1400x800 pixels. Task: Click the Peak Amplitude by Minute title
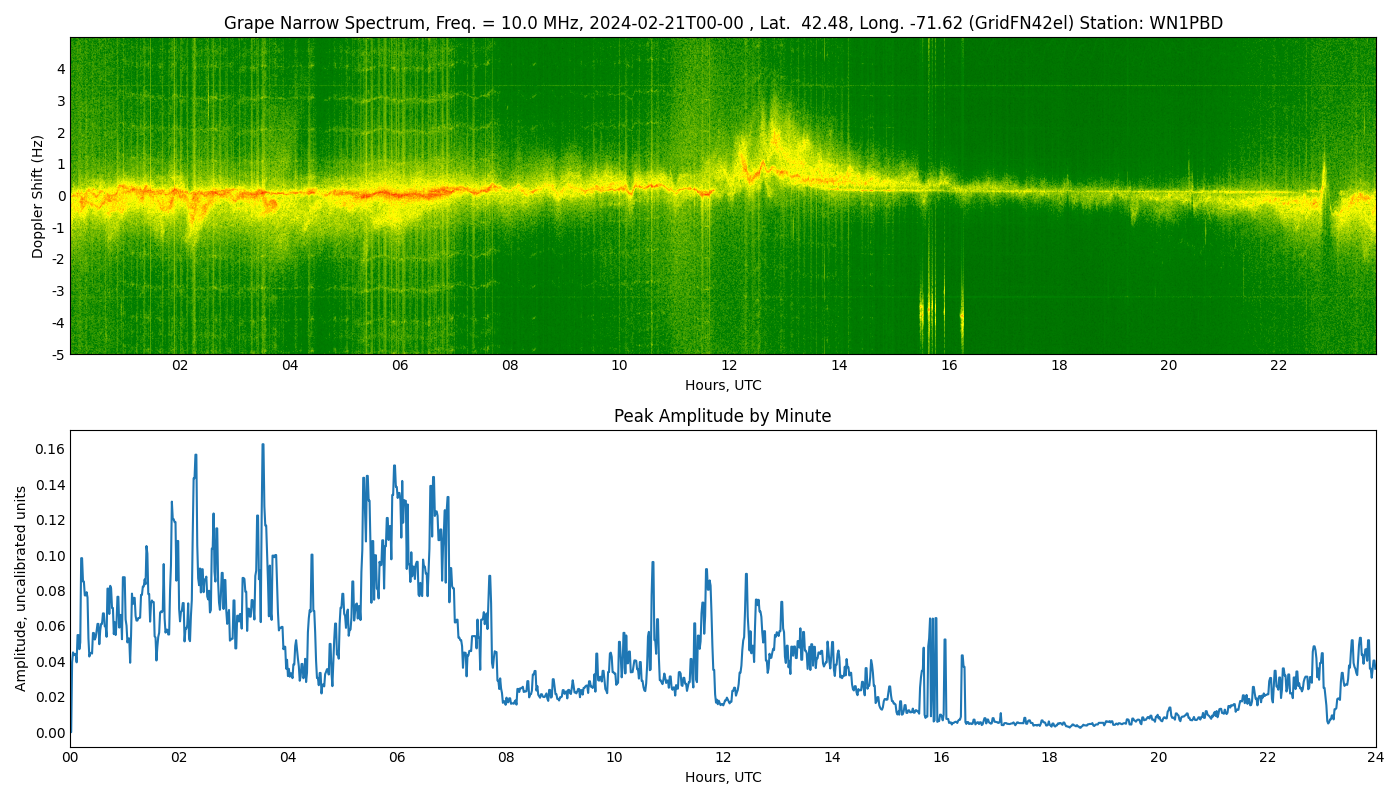tap(722, 416)
